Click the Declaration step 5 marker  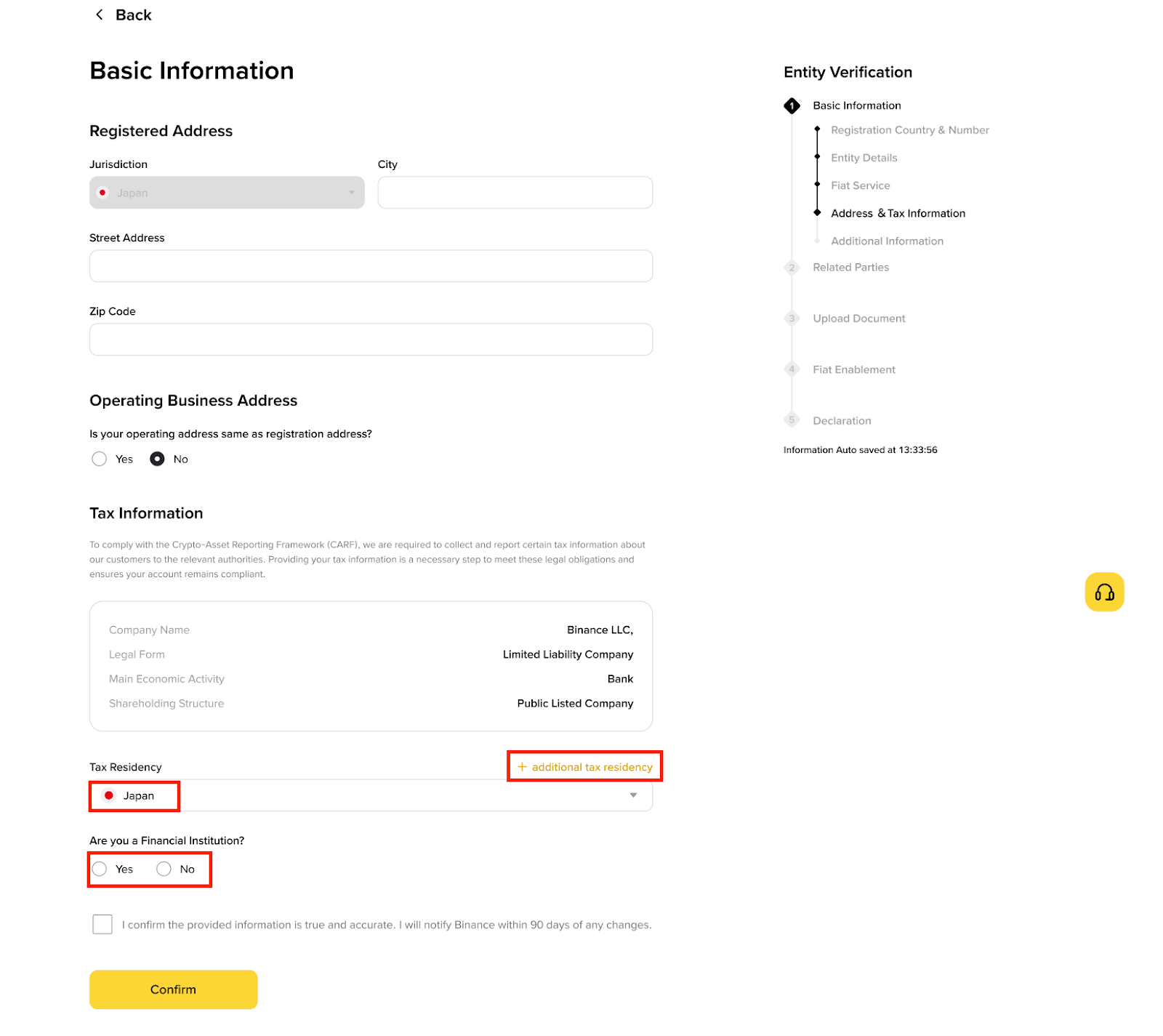pos(792,420)
